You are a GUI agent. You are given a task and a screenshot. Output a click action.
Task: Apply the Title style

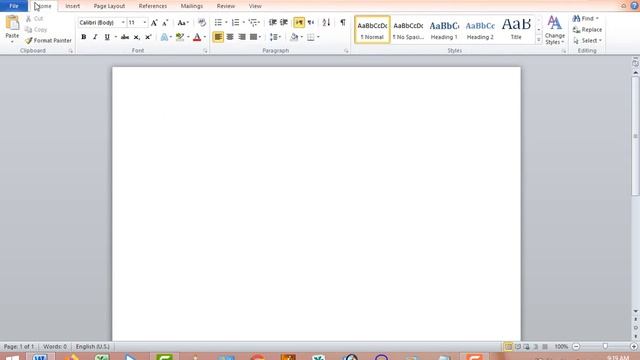tap(516, 30)
